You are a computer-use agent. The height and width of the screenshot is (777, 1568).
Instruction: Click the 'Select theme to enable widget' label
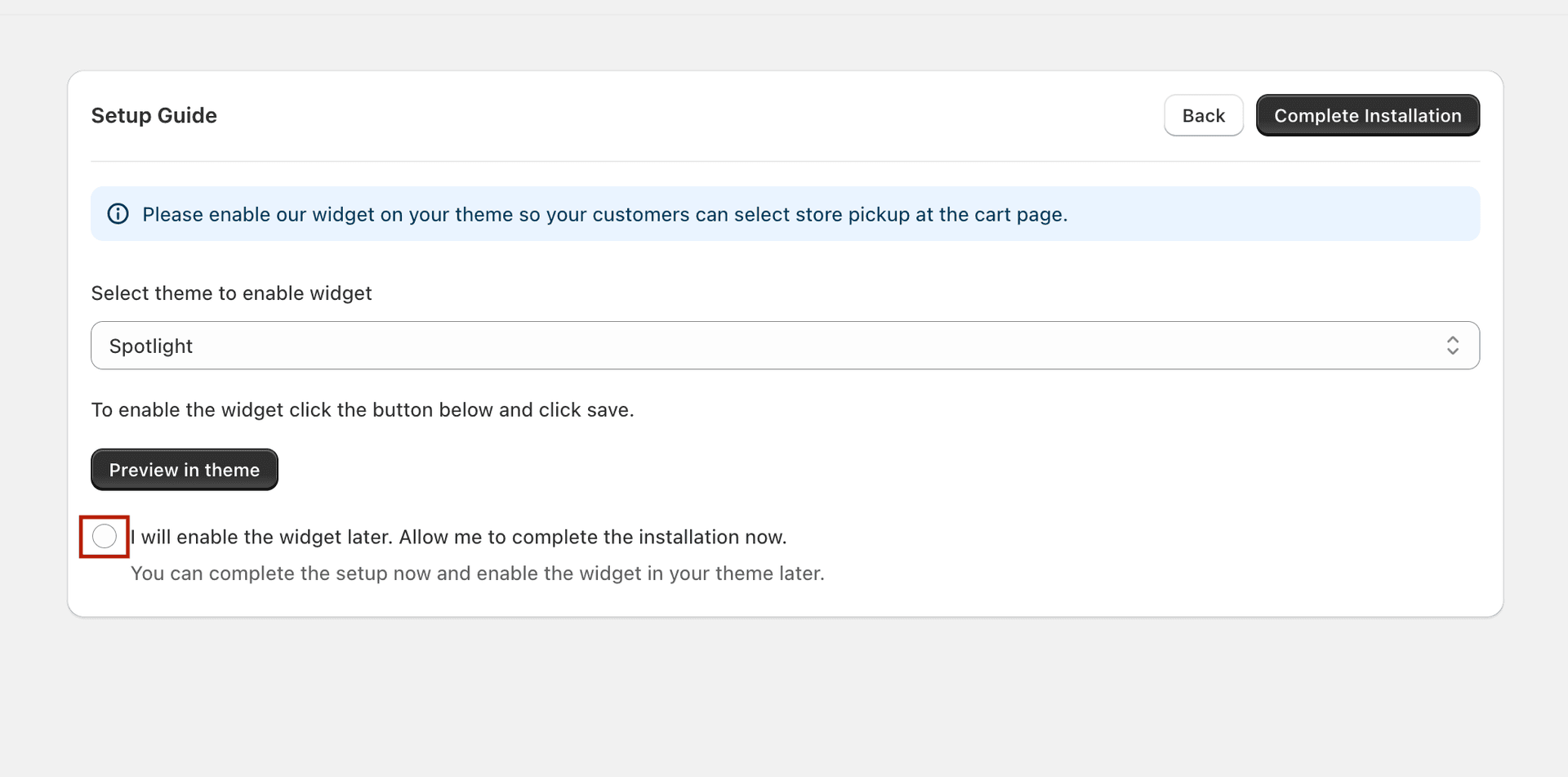coord(231,292)
